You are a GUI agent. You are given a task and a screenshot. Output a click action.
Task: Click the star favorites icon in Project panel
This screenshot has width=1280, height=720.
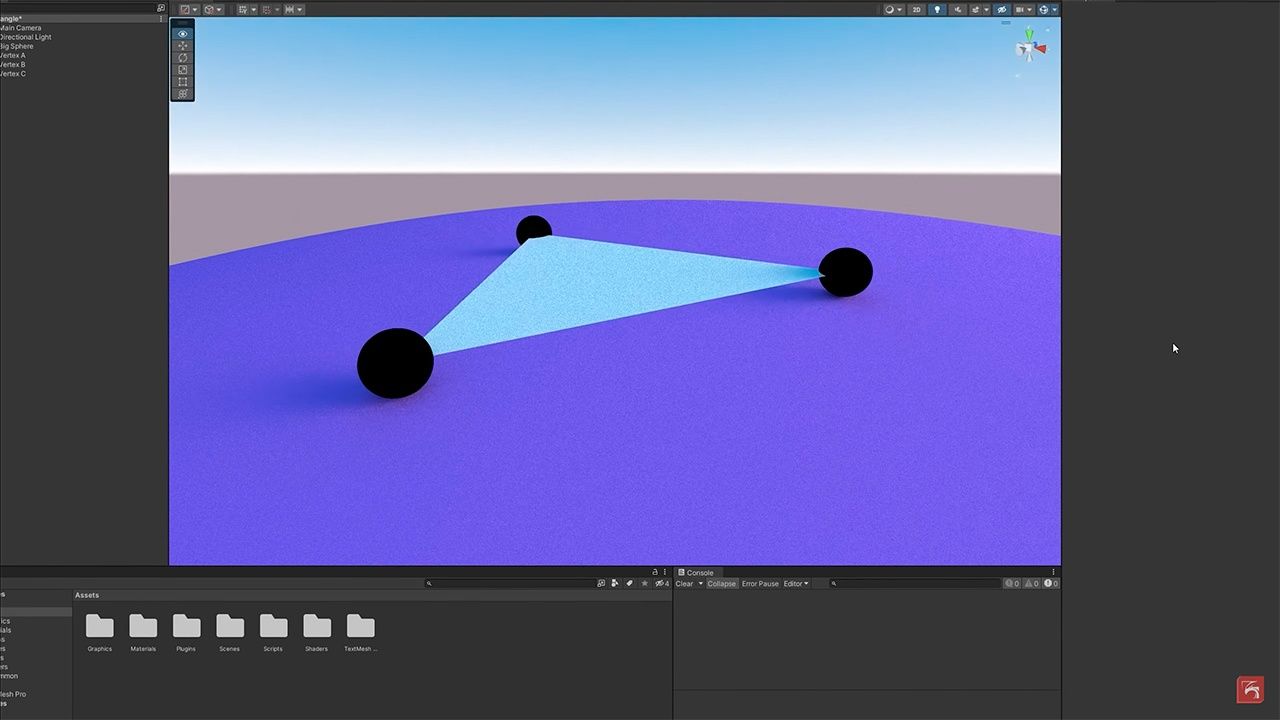645,583
